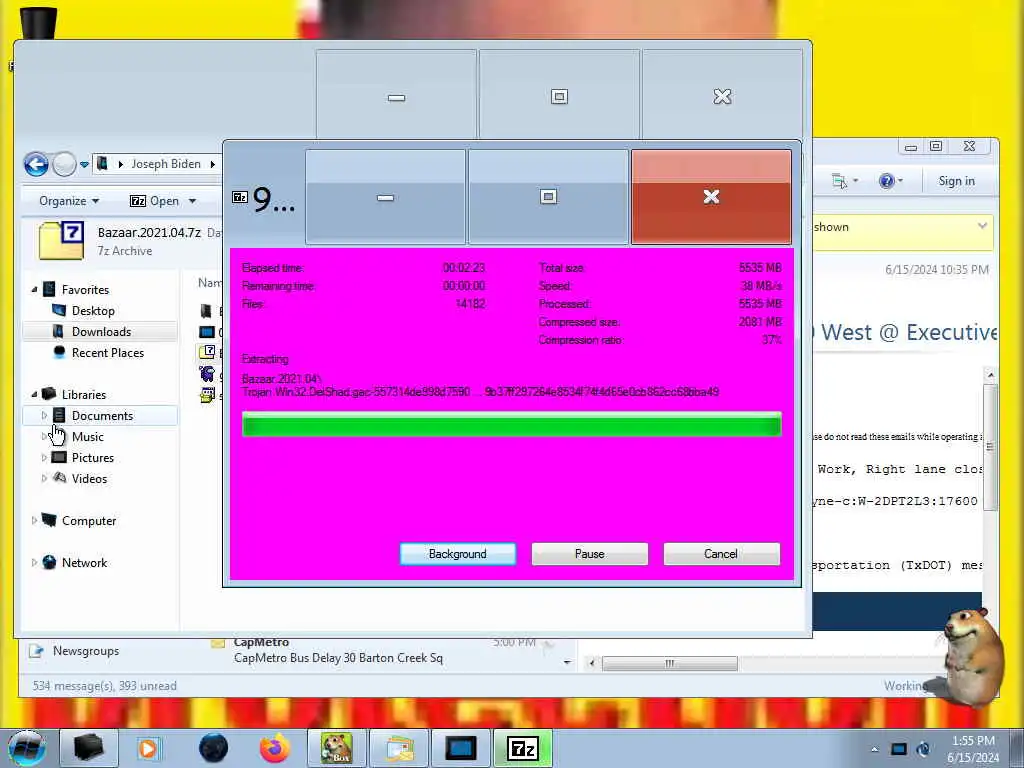Open Newsgroups in the mail window
The image size is (1024, 768).
click(86, 651)
